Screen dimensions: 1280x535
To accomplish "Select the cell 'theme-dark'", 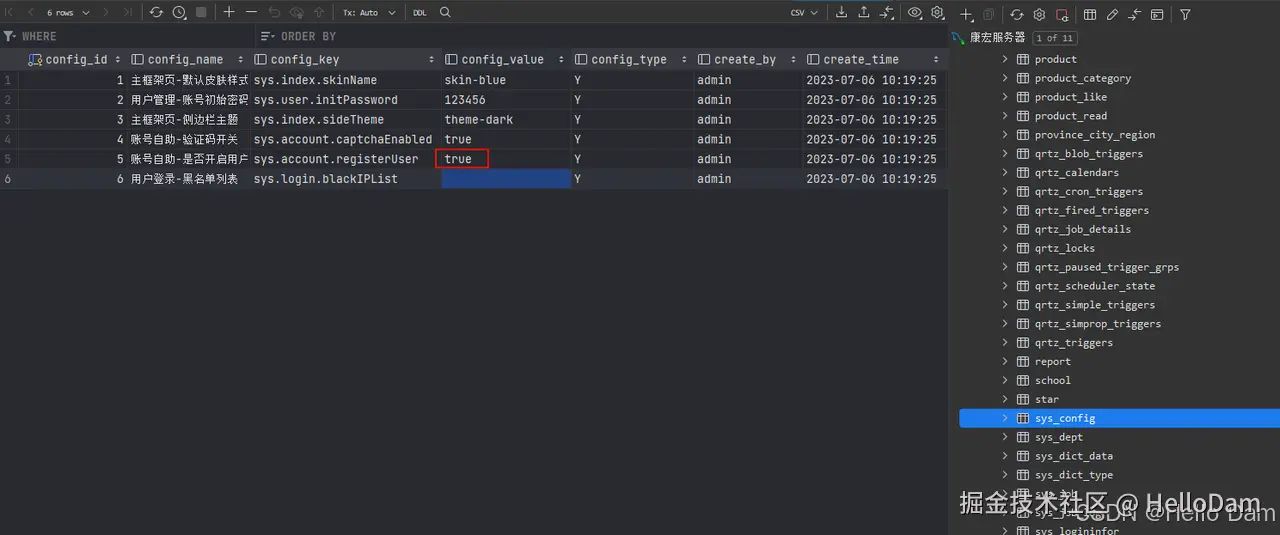I will 506,119.
